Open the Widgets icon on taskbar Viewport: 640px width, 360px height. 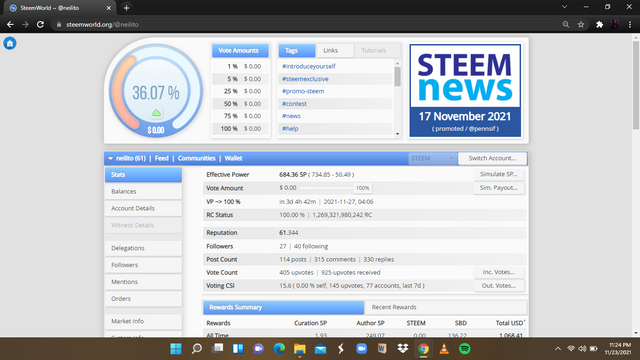pos(238,349)
